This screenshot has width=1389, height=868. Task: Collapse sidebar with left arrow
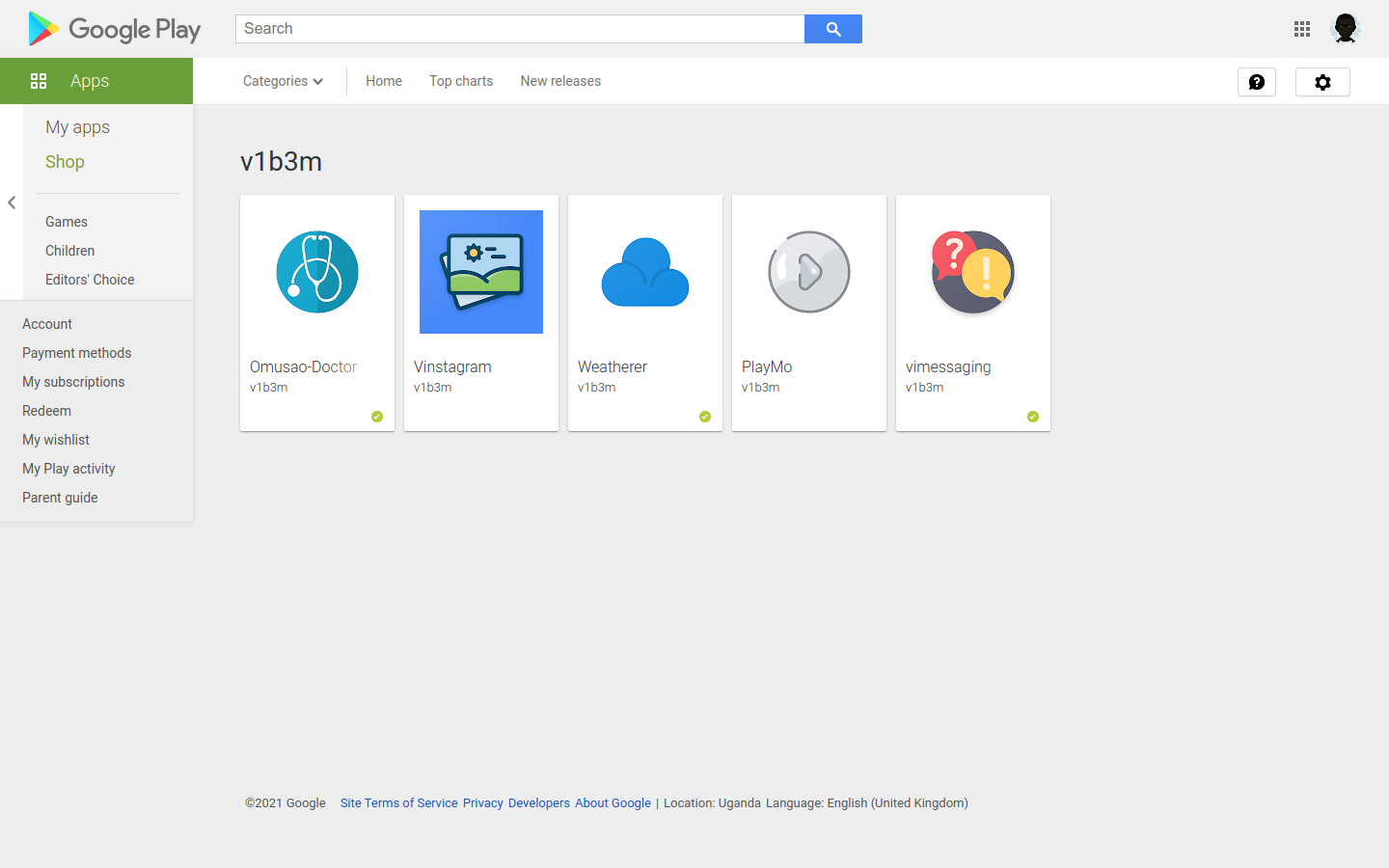(x=12, y=203)
